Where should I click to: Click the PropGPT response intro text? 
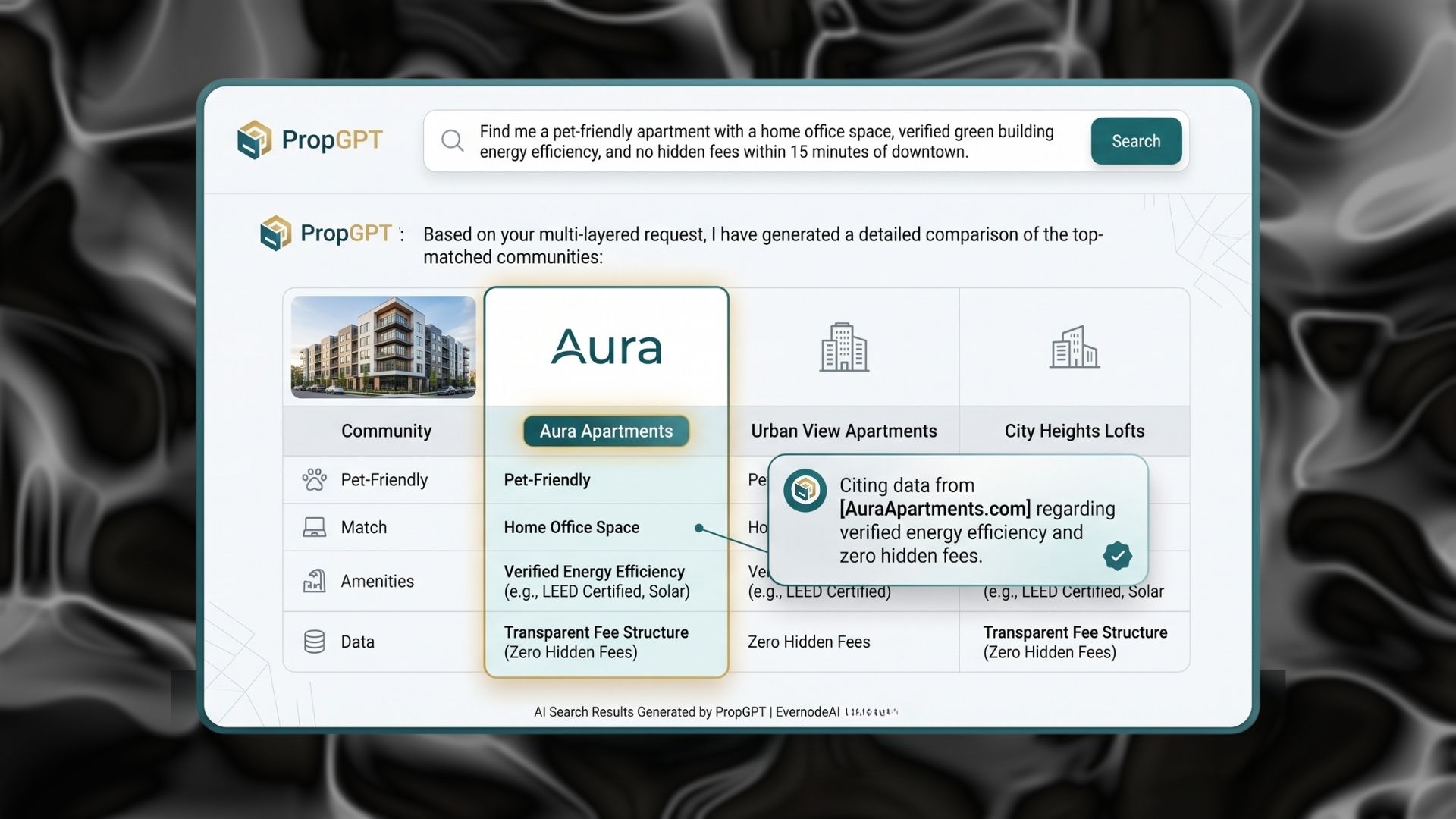[763, 246]
